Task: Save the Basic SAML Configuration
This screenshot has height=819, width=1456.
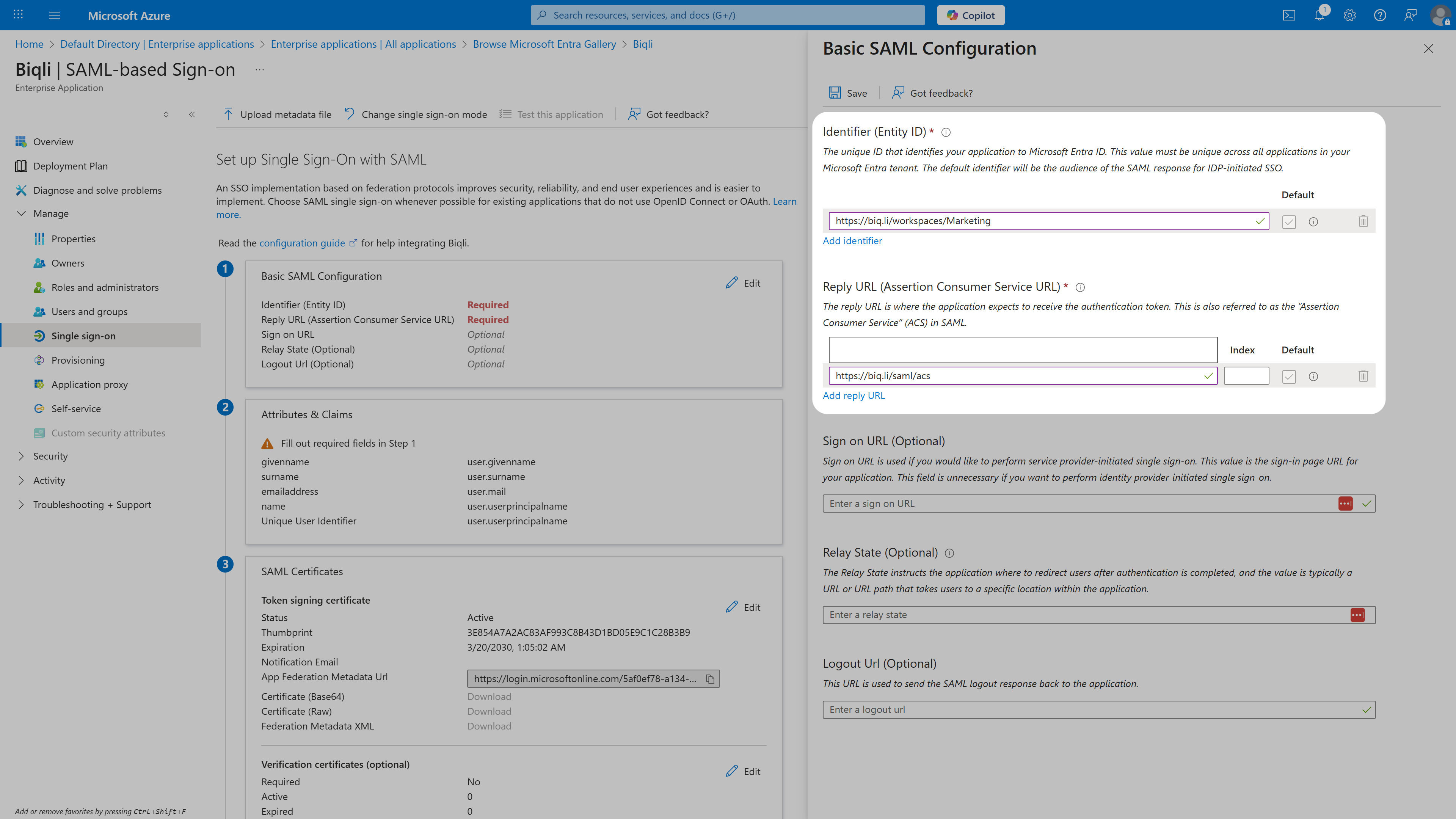Action: 847,93
